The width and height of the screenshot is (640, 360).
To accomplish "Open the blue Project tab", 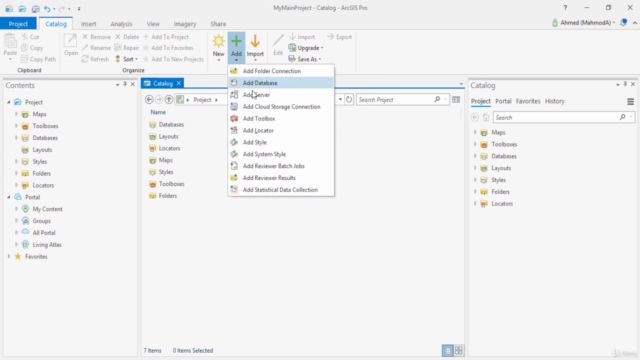I will [x=18, y=24].
